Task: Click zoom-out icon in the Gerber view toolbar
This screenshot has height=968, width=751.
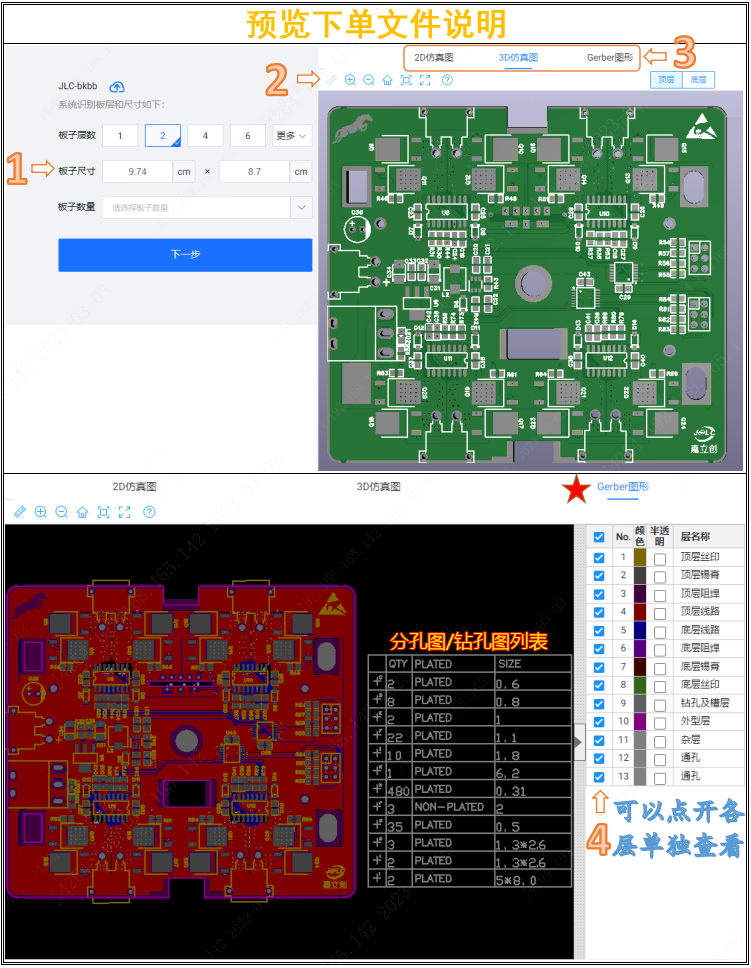Action: pos(61,512)
